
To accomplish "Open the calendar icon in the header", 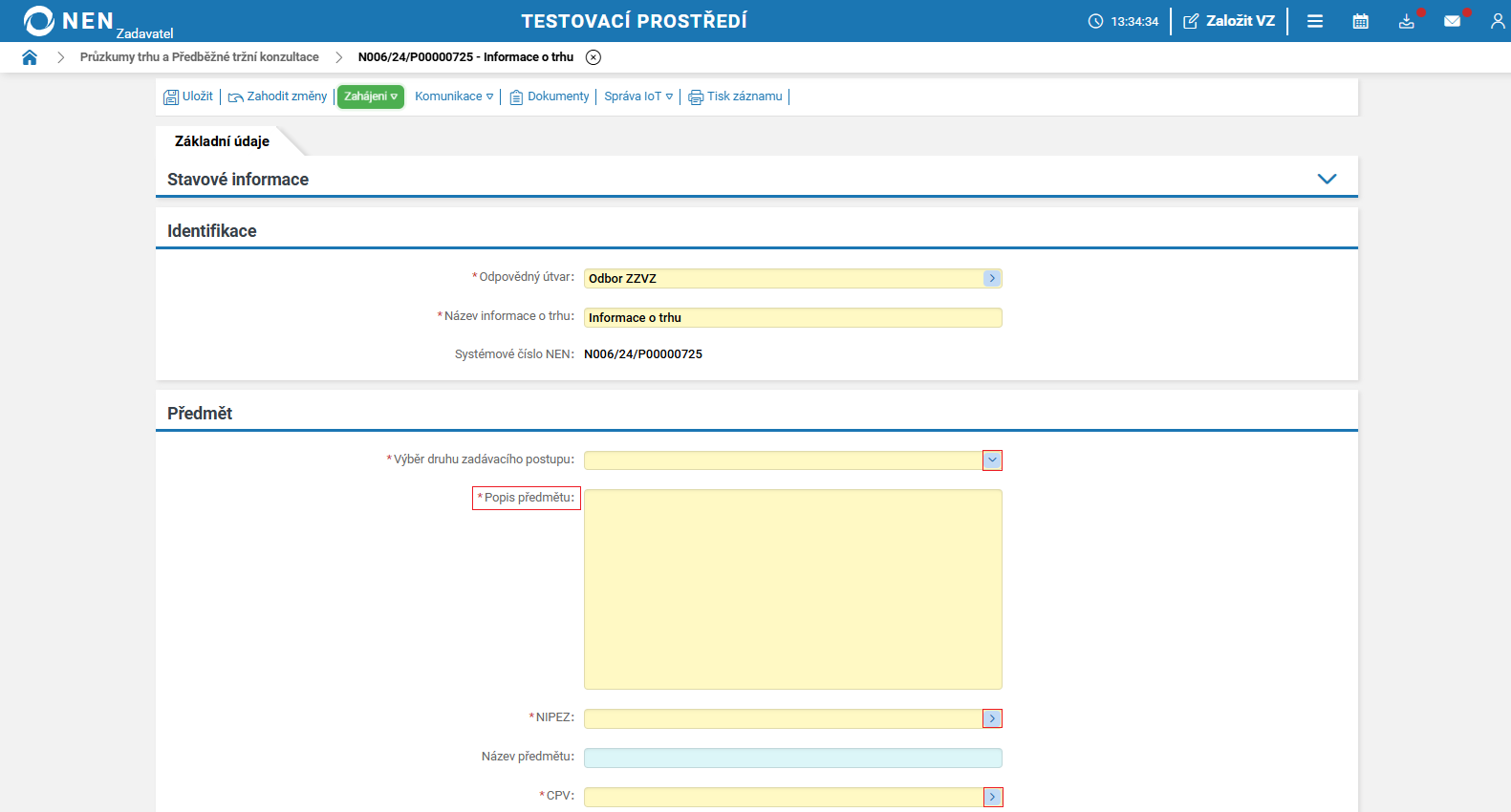I will (x=1360, y=21).
